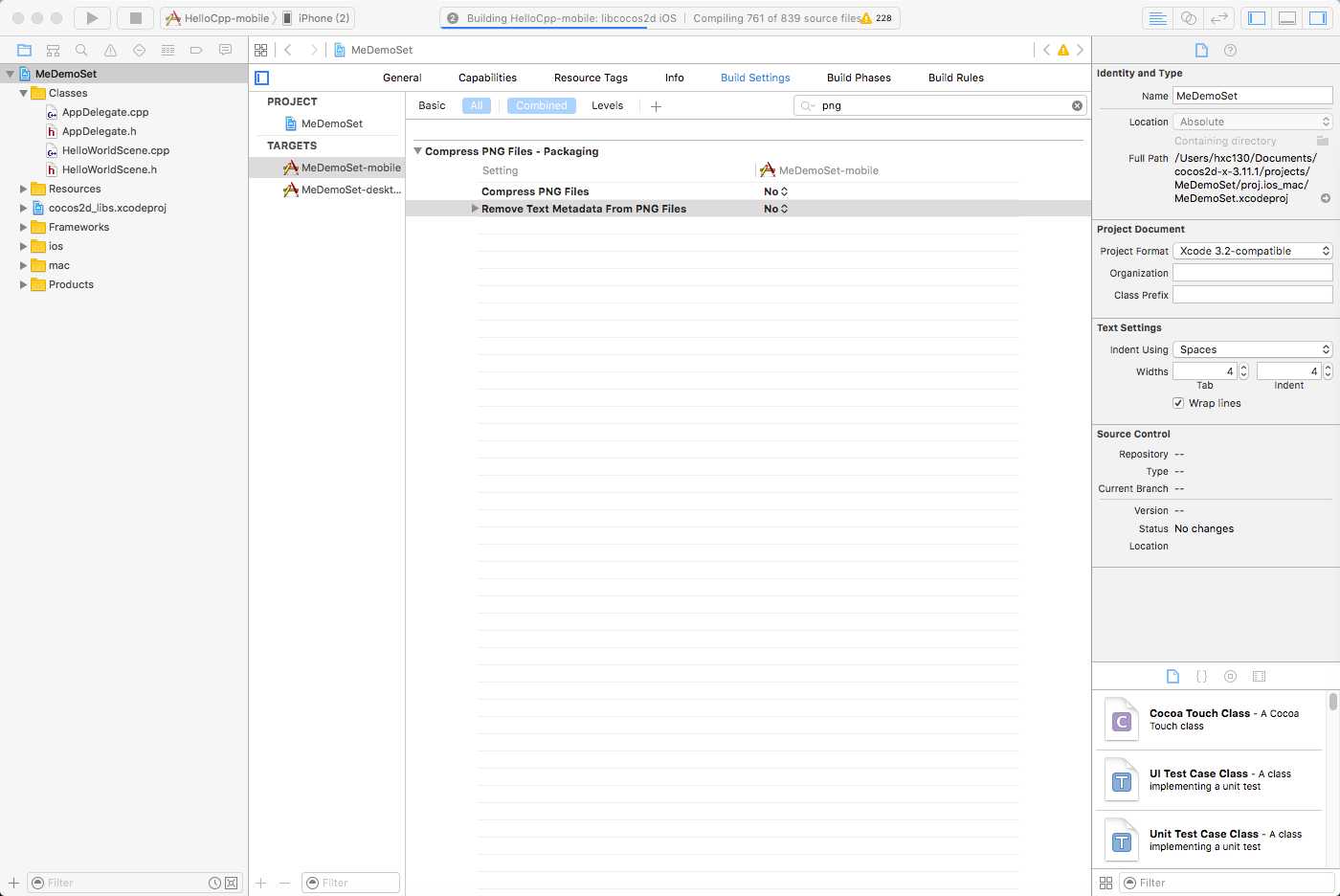
Task: Open the Resource Tags tab
Action: pyautogui.click(x=591, y=78)
